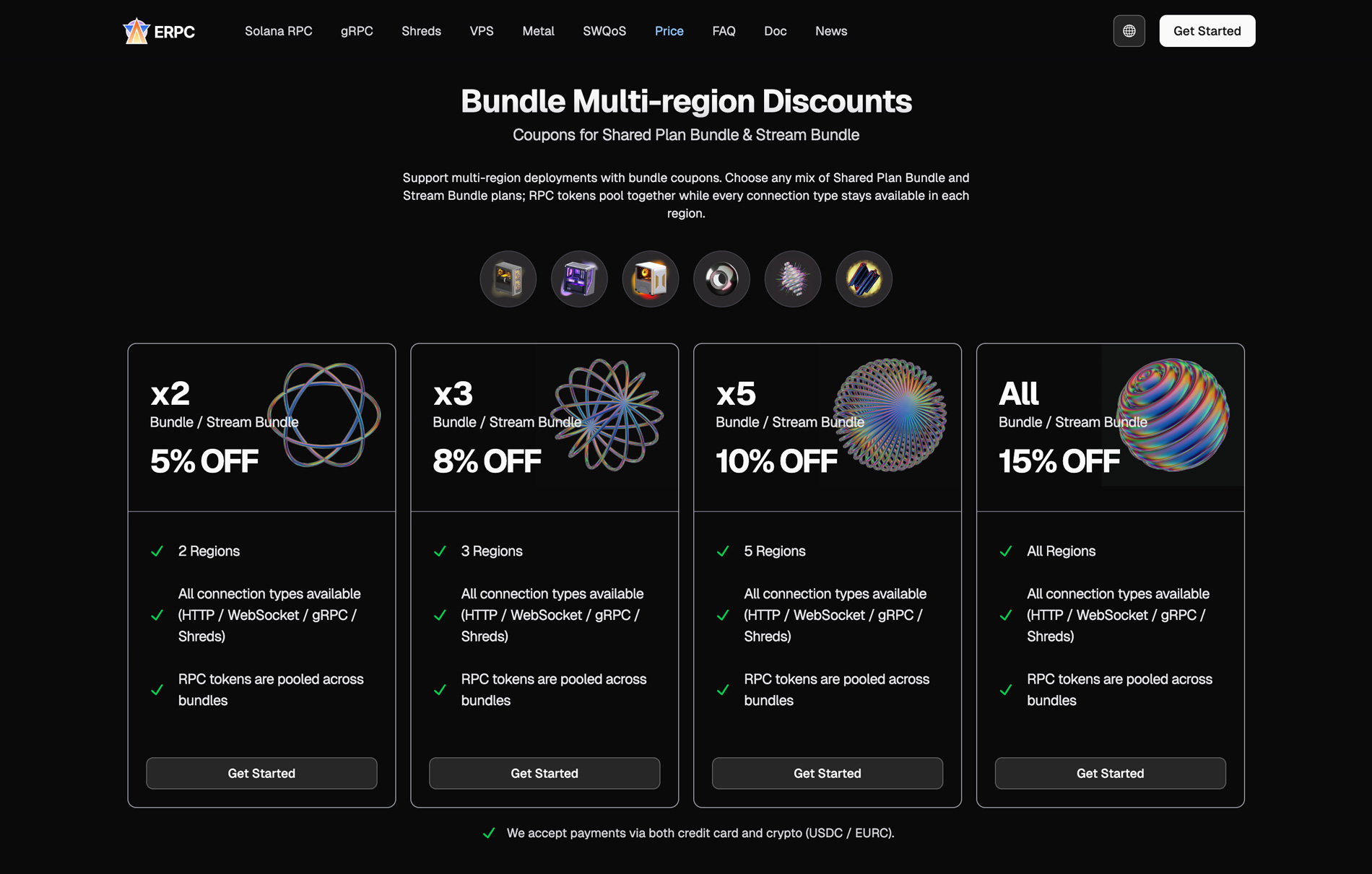1372x874 pixels.
Task: Open the Solana RPC menu item
Action: coord(279,31)
